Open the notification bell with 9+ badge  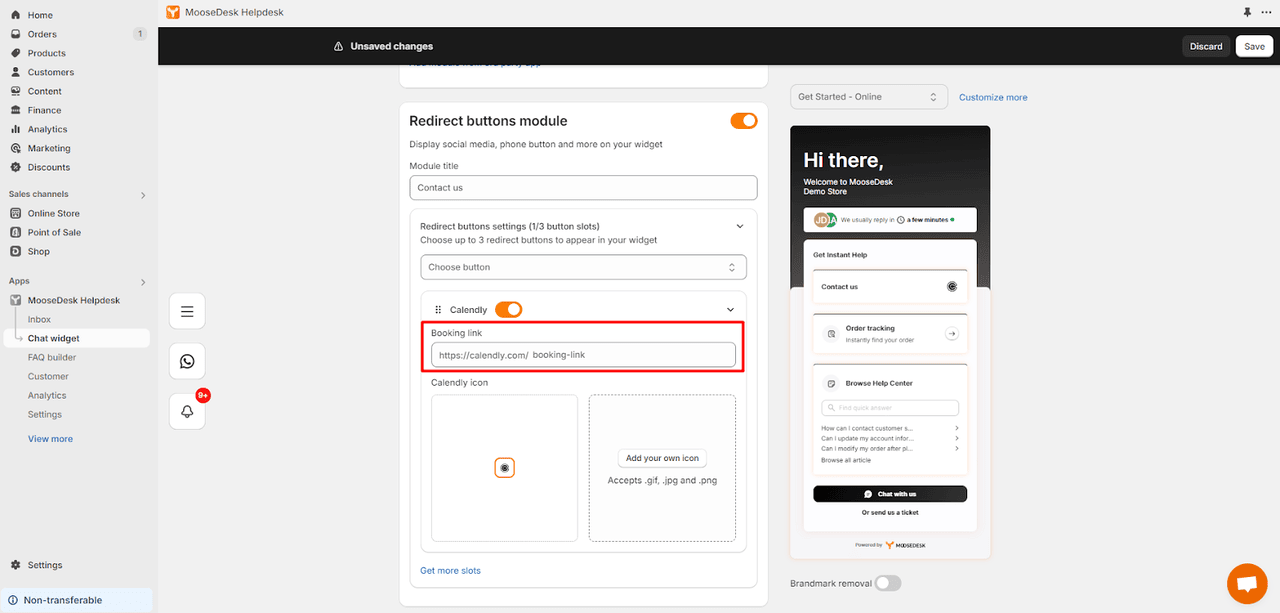click(187, 411)
